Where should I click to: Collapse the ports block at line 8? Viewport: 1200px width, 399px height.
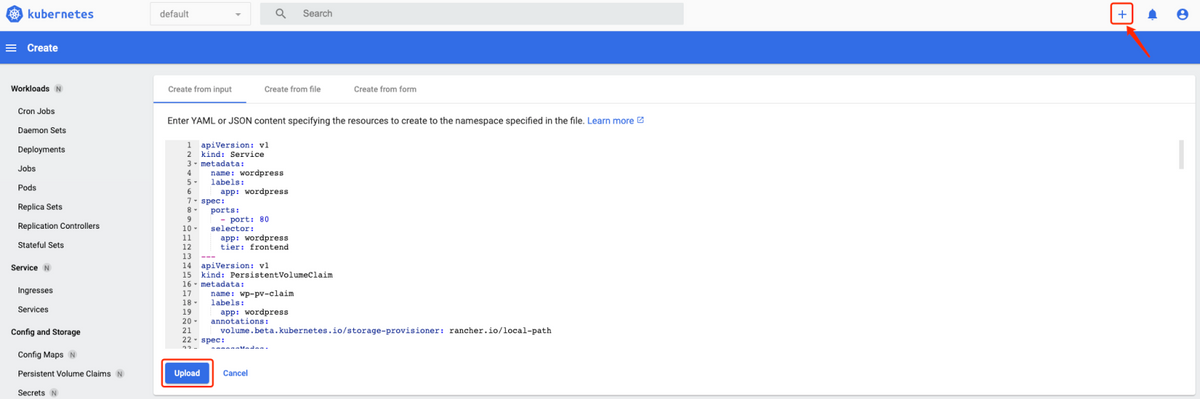[196, 210]
